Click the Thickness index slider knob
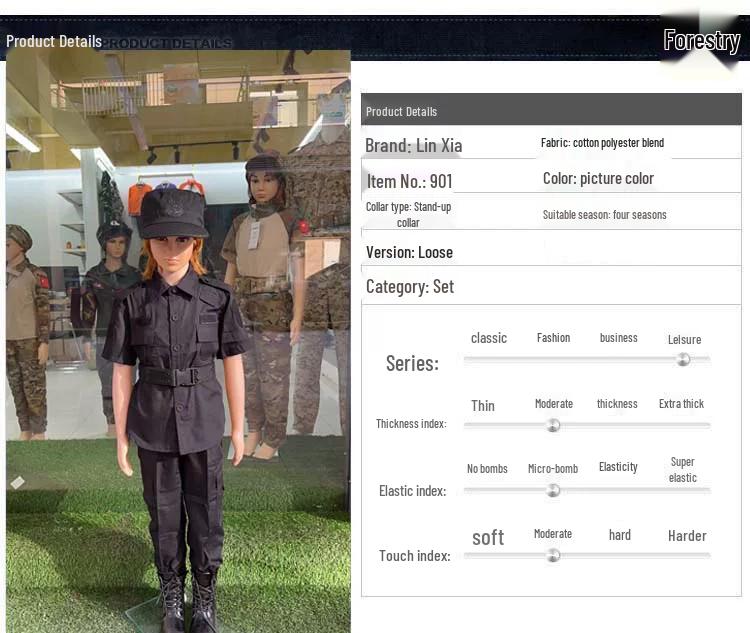This screenshot has width=750, height=633. (x=553, y=425)
